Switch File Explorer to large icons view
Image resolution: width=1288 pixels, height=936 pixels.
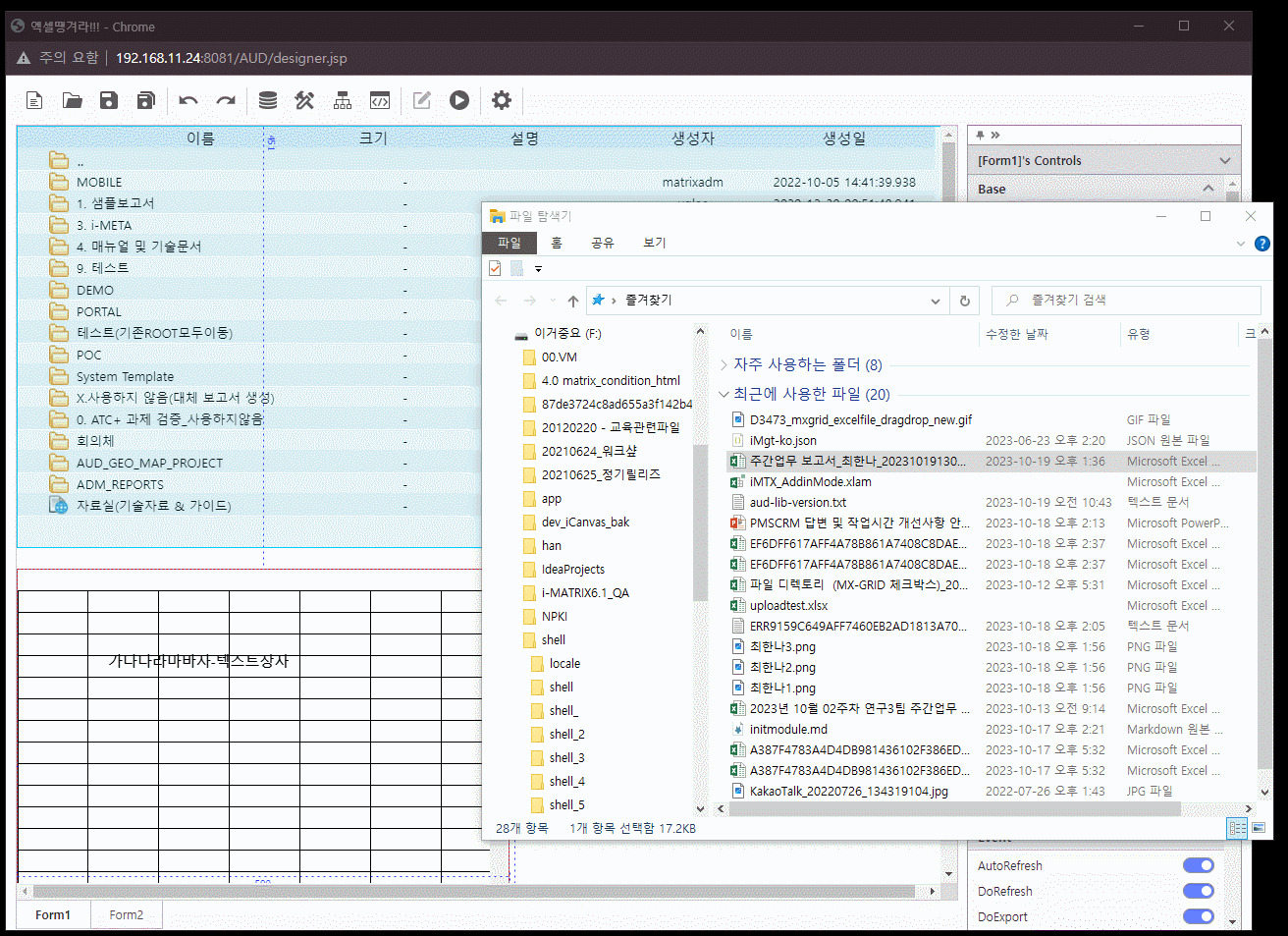(x=1259, y=828)
